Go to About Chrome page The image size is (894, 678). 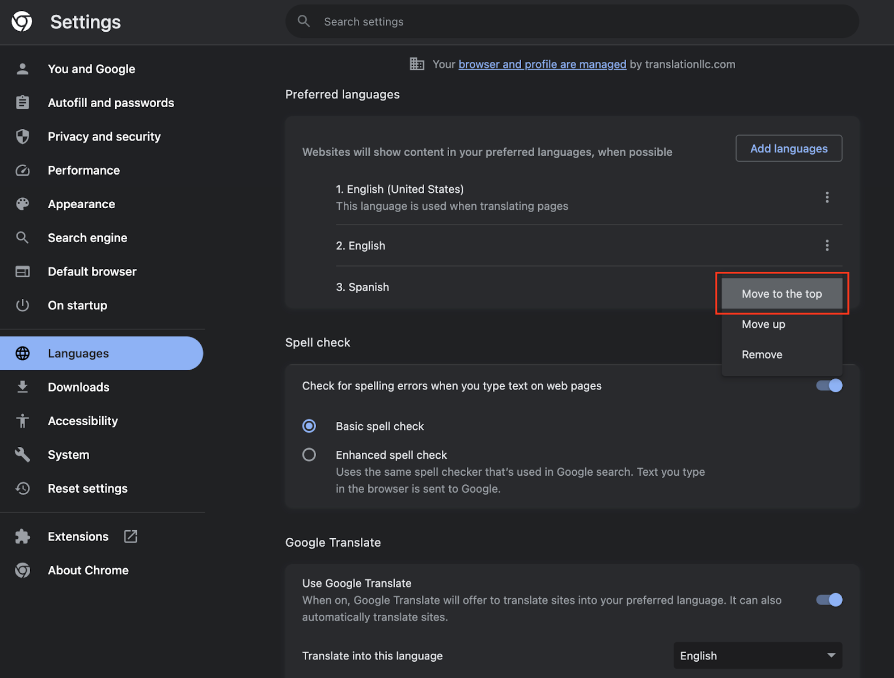[x=88, y=570]
